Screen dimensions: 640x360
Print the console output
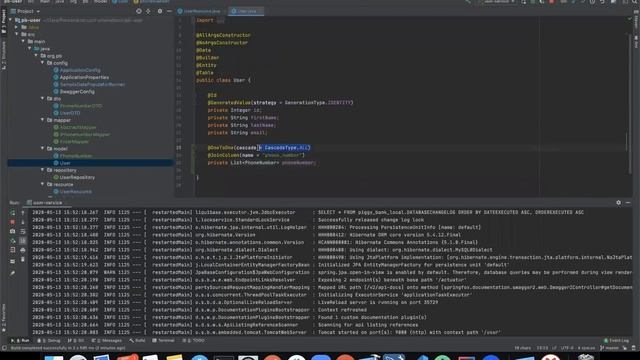click(x=23, y=250)
